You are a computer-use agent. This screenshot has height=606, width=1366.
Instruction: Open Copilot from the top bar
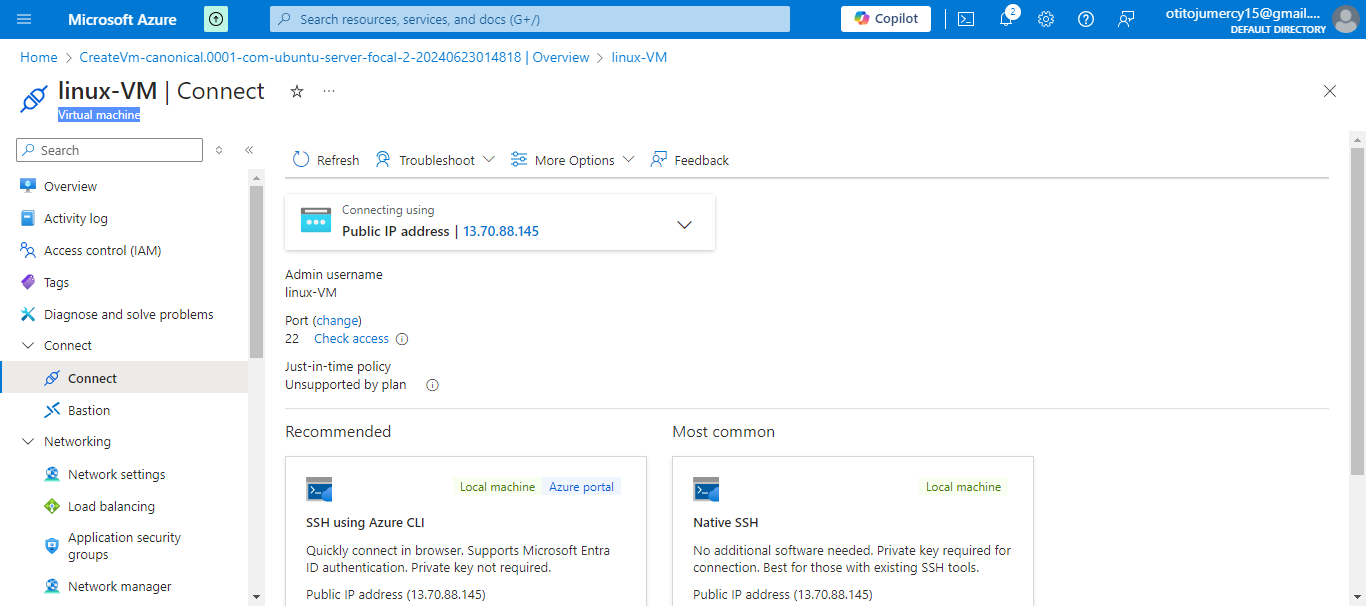point(886,19)
